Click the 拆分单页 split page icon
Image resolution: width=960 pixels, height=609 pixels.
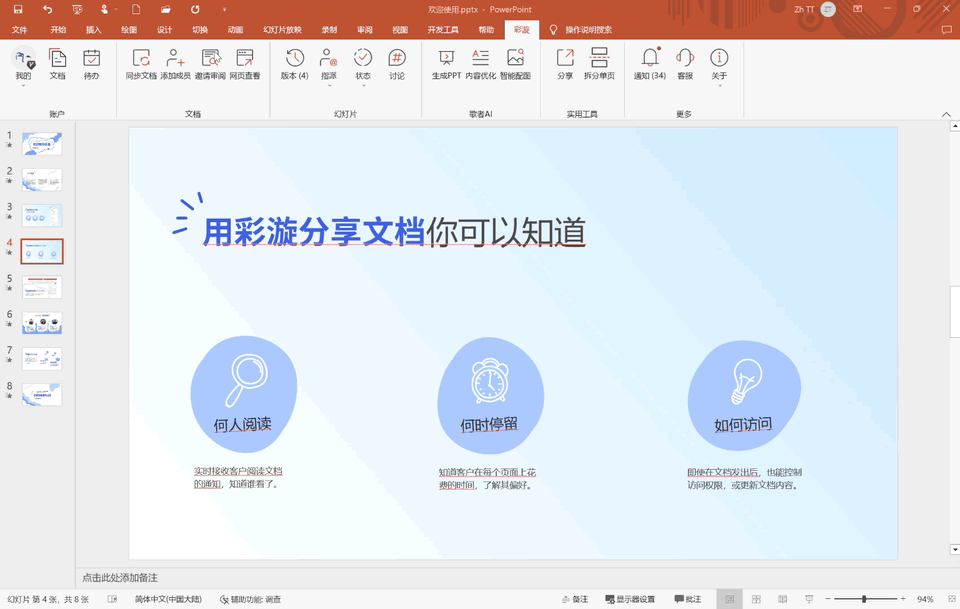(x=599, y=60)
